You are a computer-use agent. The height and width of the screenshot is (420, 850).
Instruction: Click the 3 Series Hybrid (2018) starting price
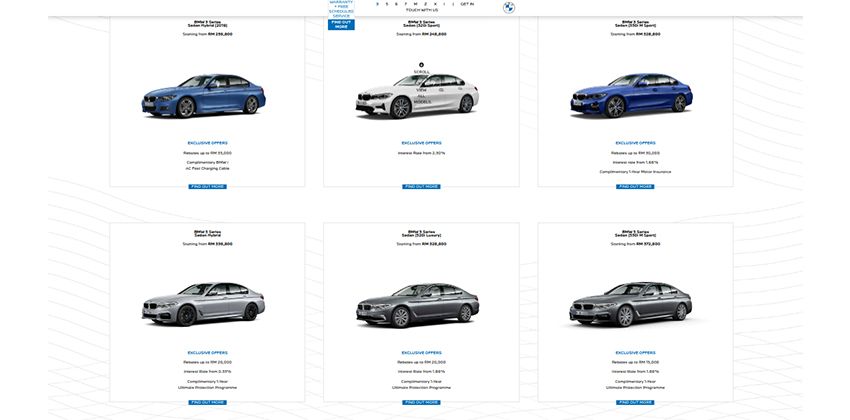(208, 34)
